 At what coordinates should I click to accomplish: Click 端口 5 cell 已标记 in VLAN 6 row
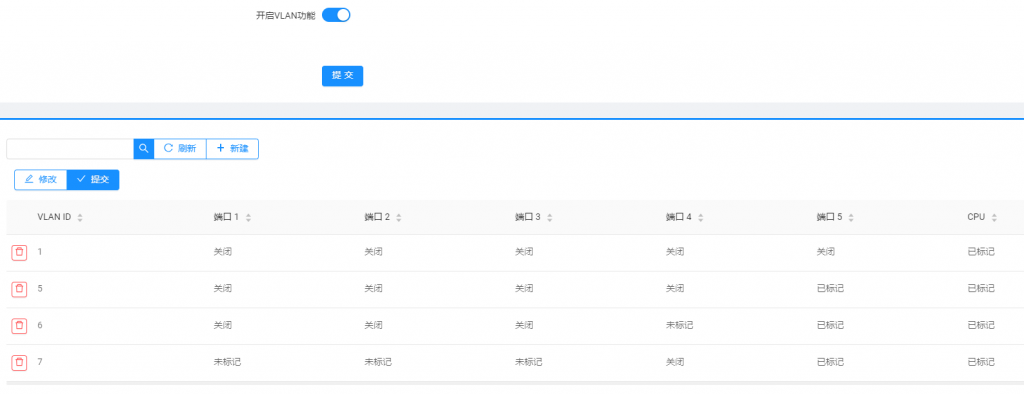click(830, 325)
